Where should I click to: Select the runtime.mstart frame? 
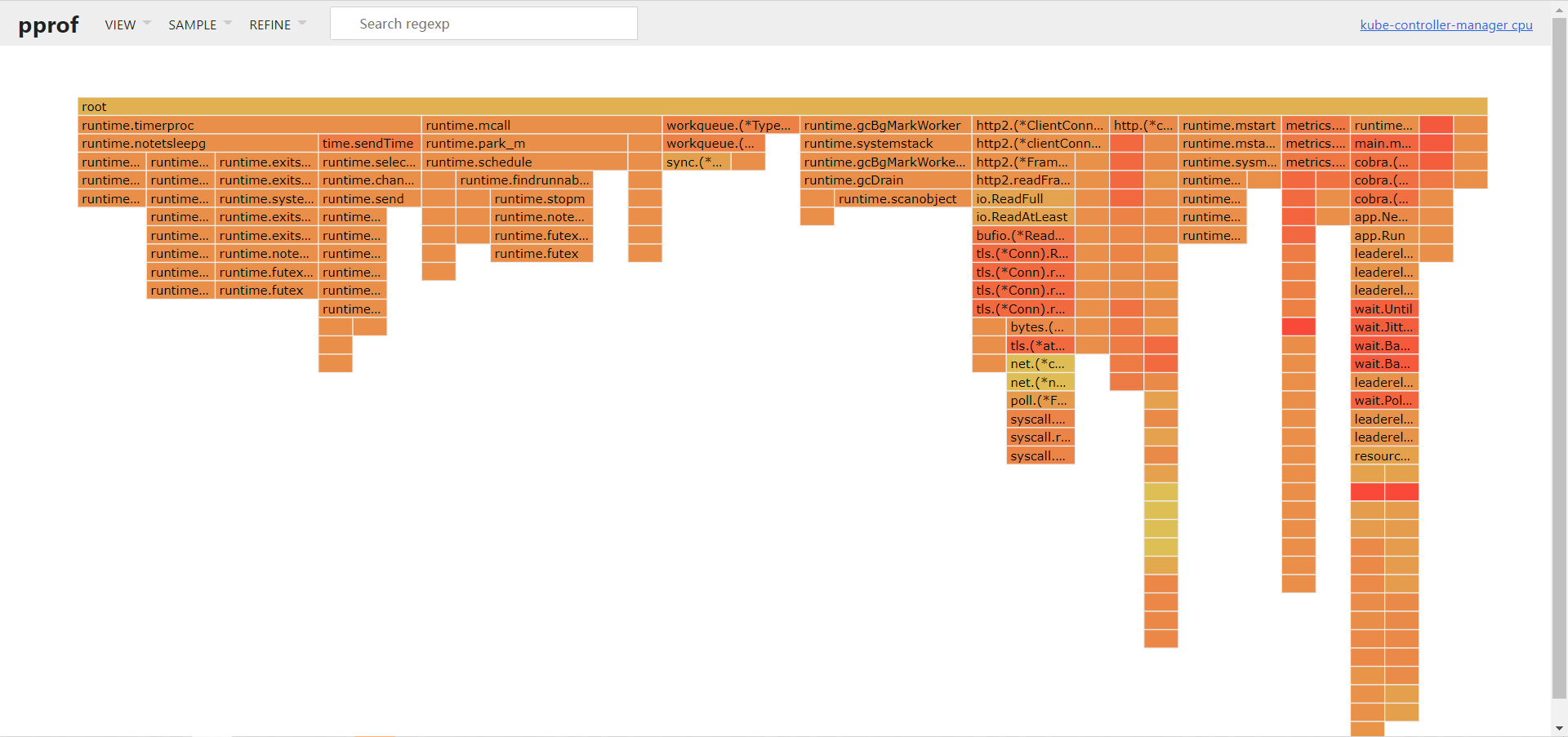(x=1229, y=125)
